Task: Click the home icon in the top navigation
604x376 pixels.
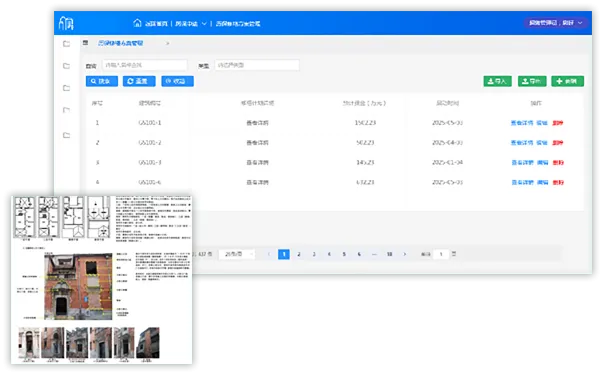Action: tap(137, 23)
